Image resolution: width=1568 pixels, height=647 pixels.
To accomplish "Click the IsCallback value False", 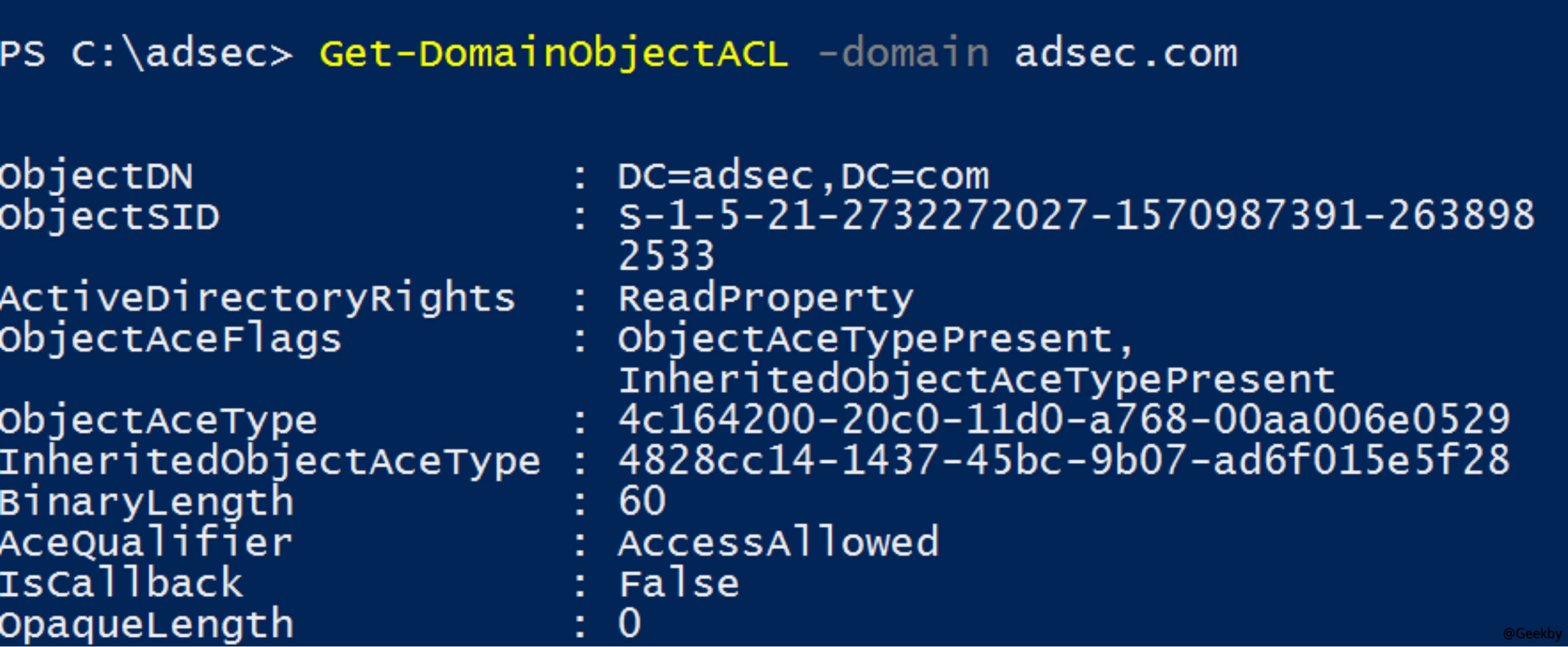I will point(678,583).
